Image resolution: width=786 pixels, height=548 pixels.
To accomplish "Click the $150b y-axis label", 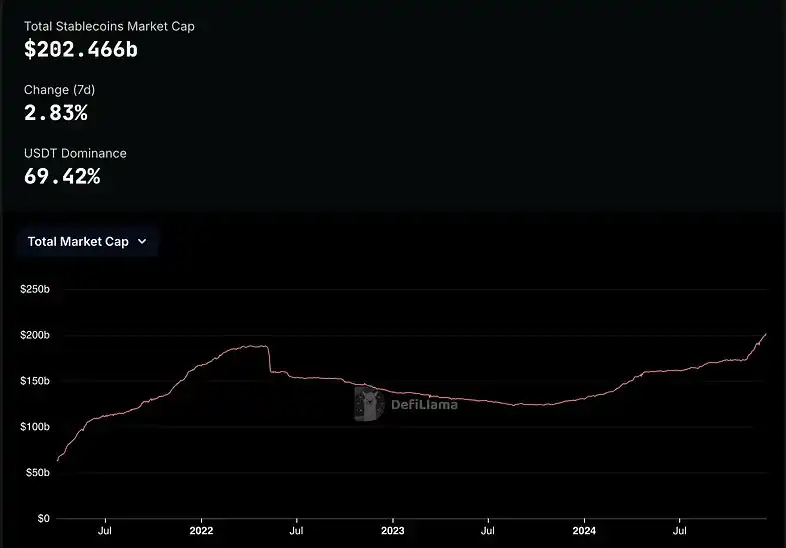I will point(35,381).
